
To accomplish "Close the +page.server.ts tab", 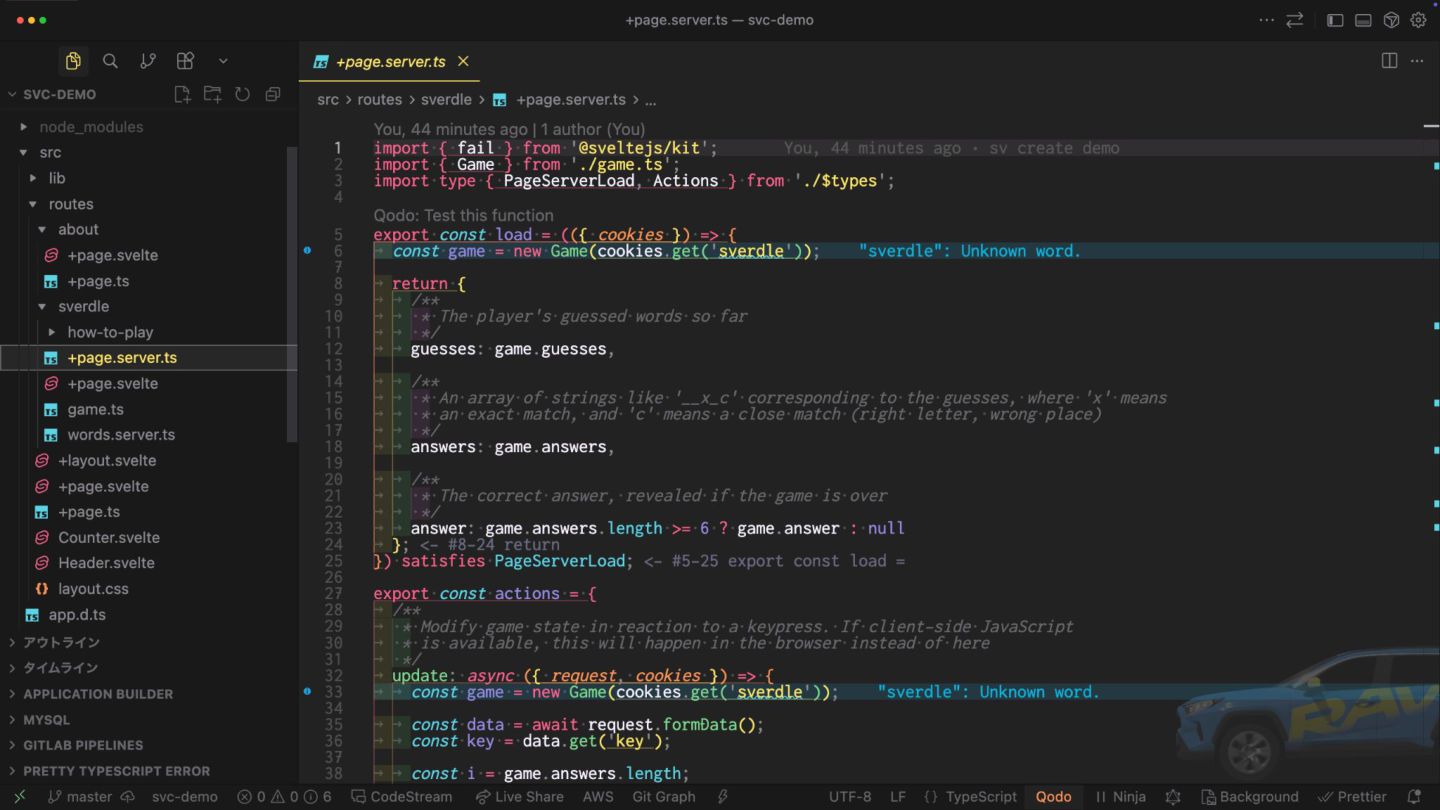I will 463,61.
